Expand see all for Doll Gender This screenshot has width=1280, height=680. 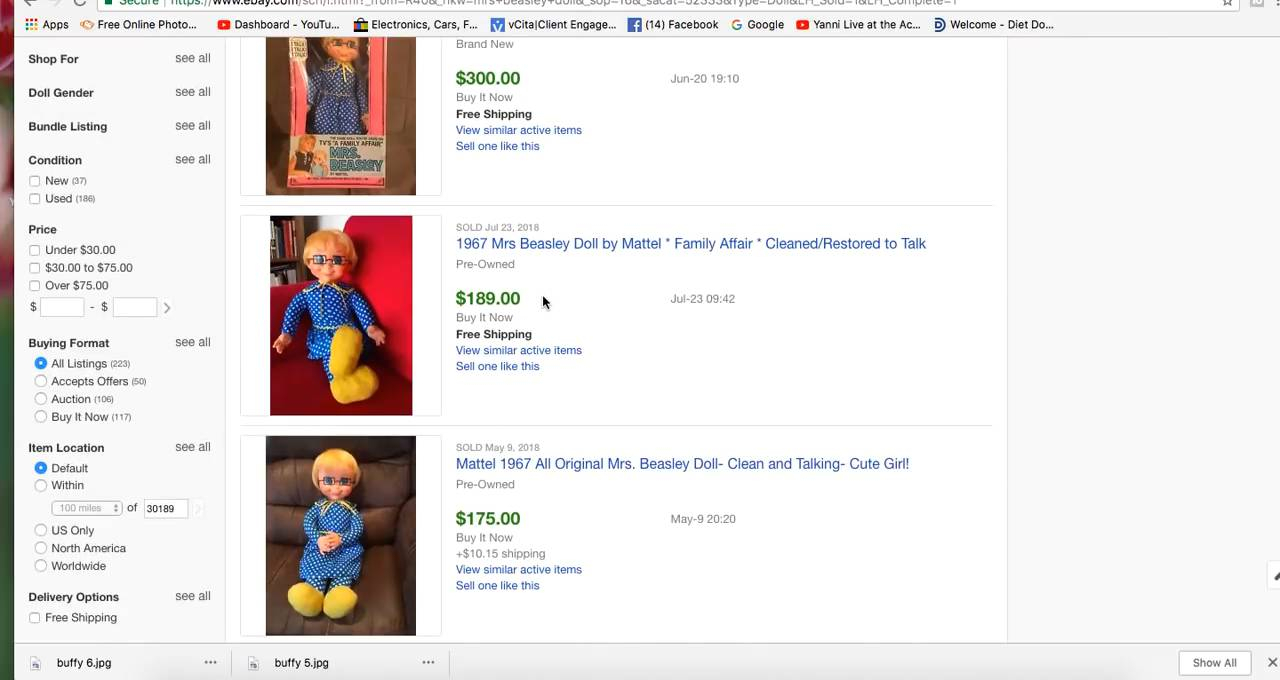point(192,92)
